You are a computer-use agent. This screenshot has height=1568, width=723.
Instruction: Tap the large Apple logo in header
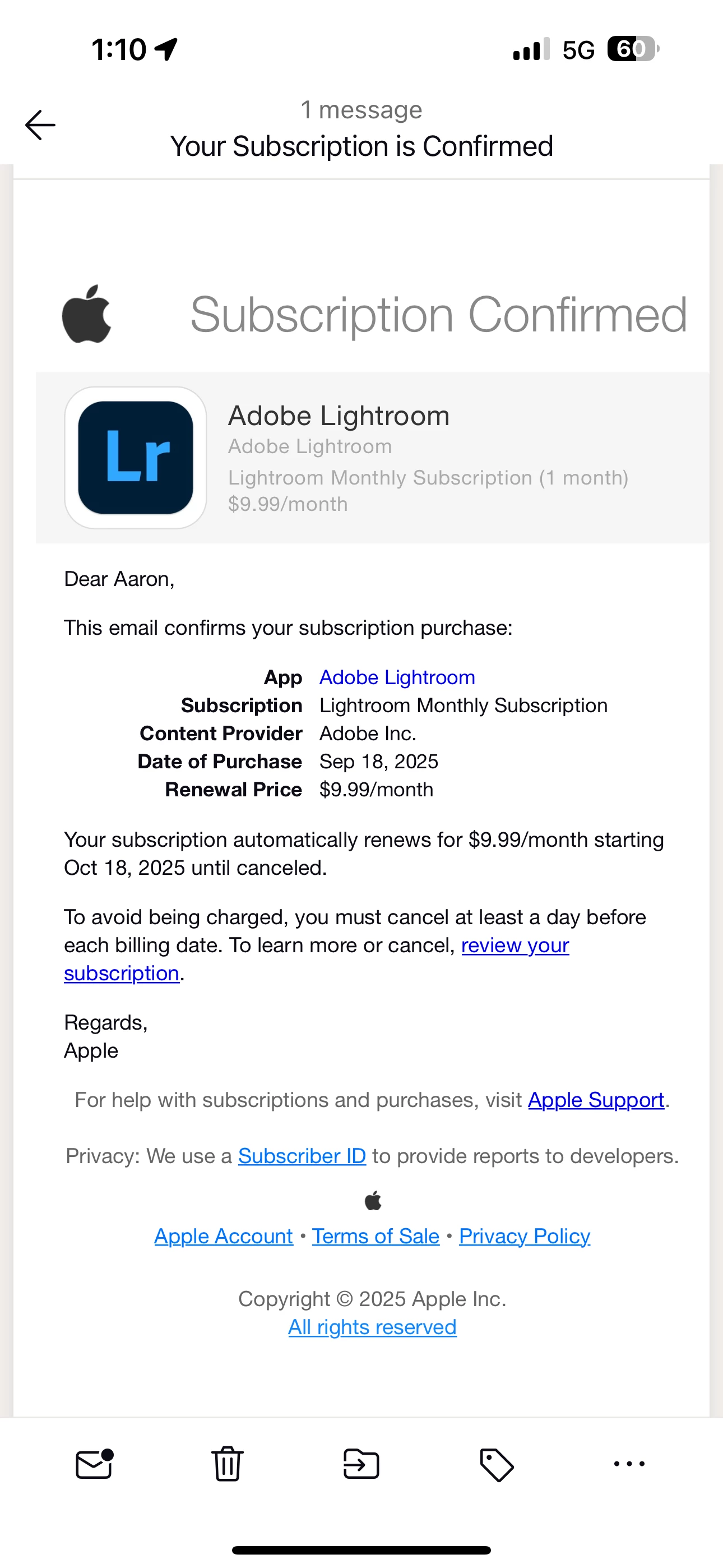pos(86,314)
